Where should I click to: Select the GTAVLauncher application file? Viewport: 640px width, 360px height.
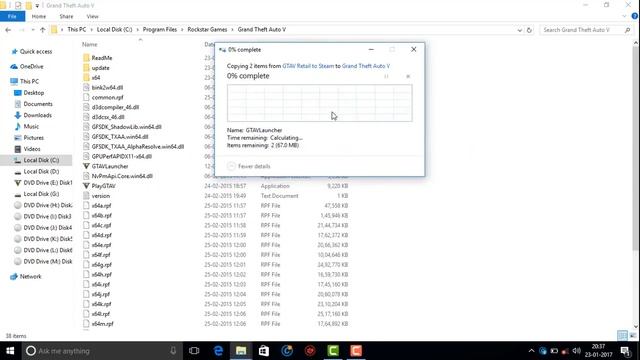pos(110,166)
